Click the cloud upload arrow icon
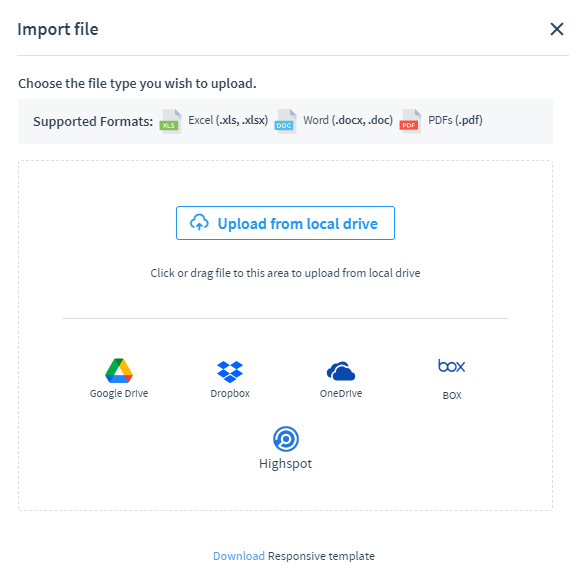 coord(199,223)
